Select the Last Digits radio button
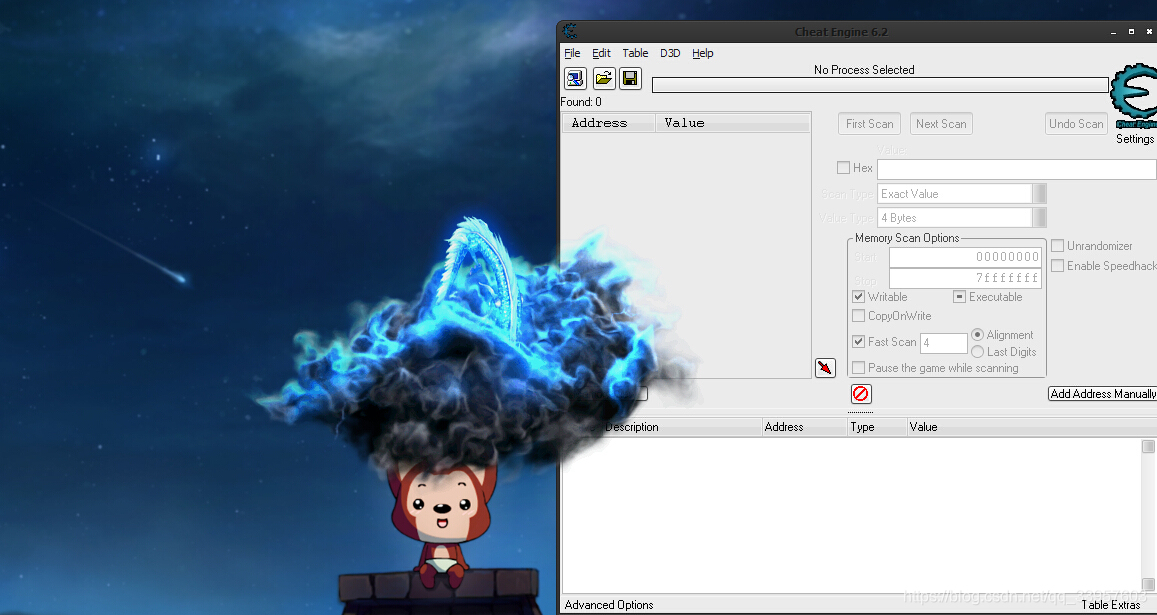The image size is (1157, 615). [978, 352]
